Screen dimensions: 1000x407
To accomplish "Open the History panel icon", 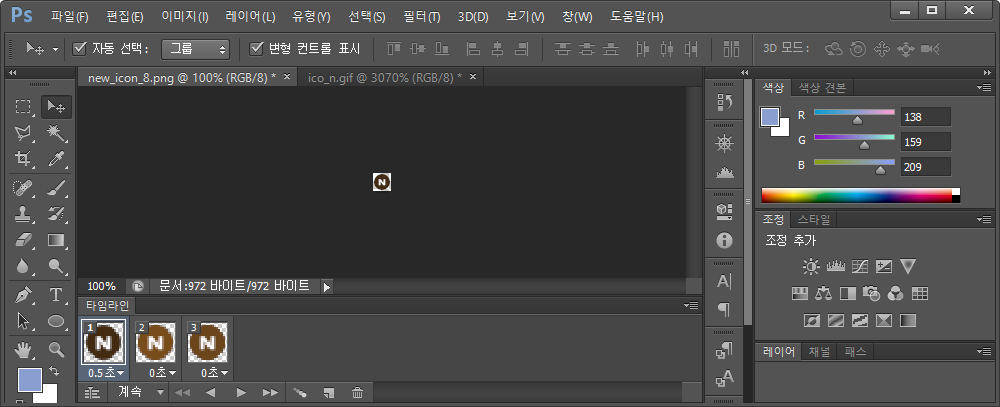I will pyautogui.click(x=724, y=101).
